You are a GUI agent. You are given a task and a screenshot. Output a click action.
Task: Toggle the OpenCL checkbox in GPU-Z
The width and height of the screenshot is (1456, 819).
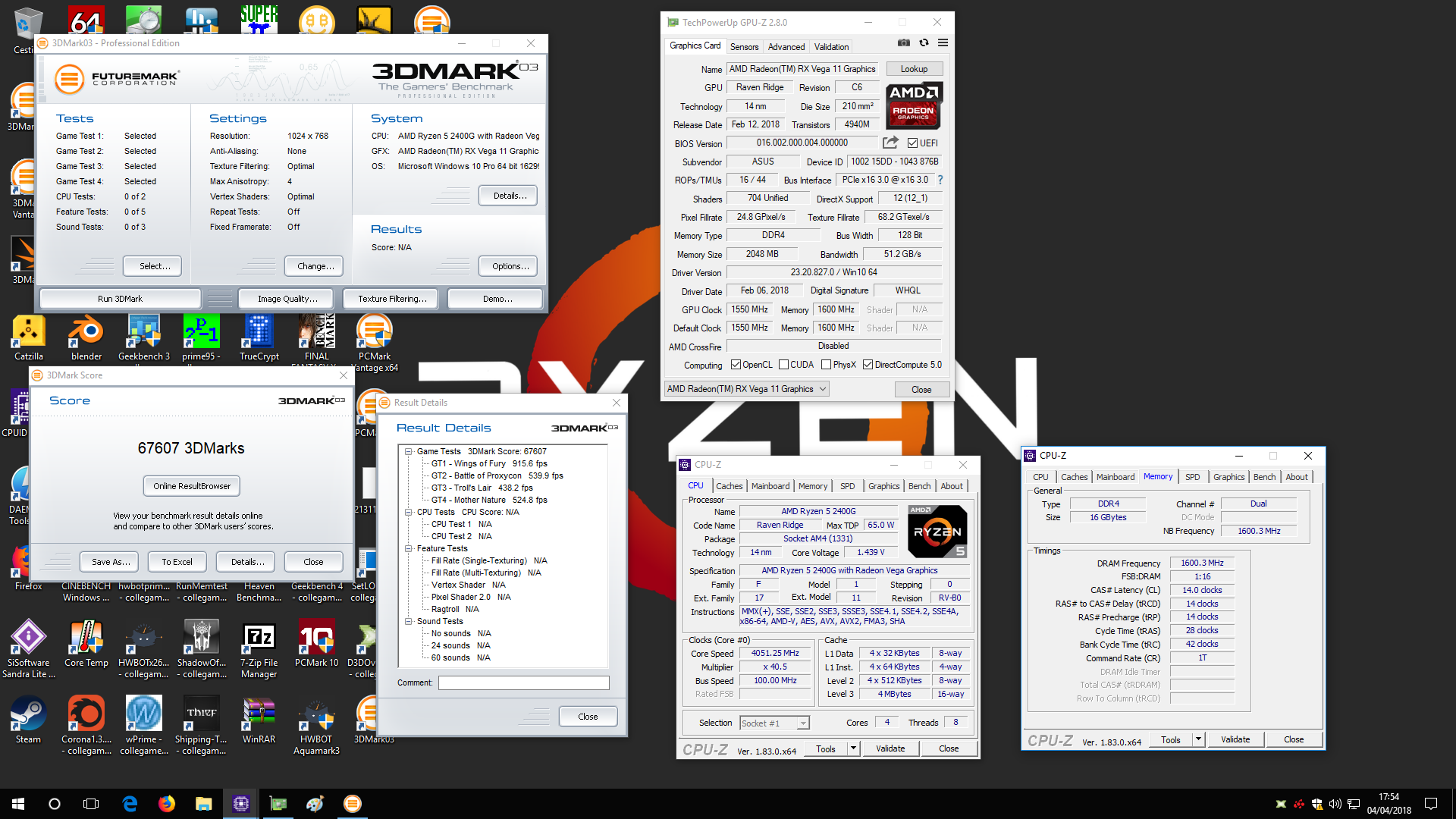pos(736,365)
